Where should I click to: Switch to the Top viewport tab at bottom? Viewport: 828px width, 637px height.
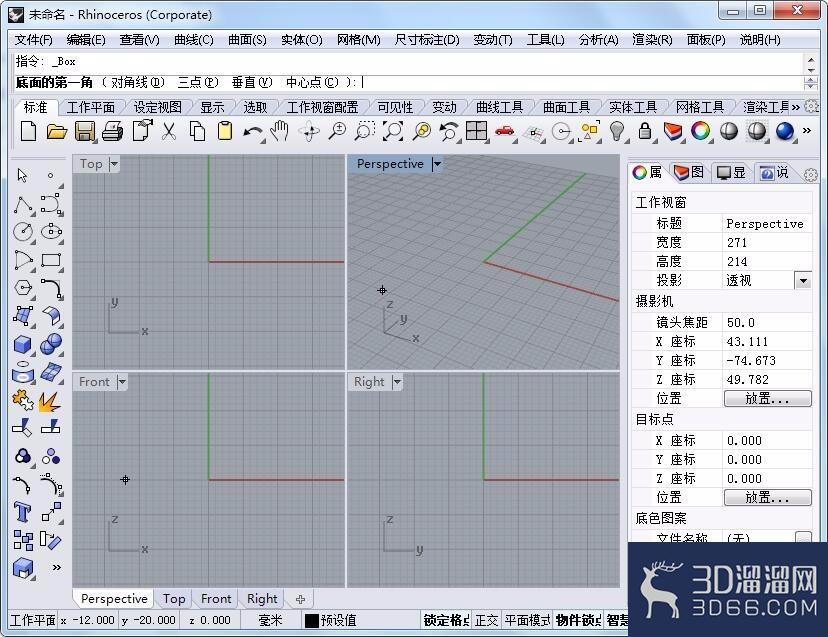pos(174,599)
